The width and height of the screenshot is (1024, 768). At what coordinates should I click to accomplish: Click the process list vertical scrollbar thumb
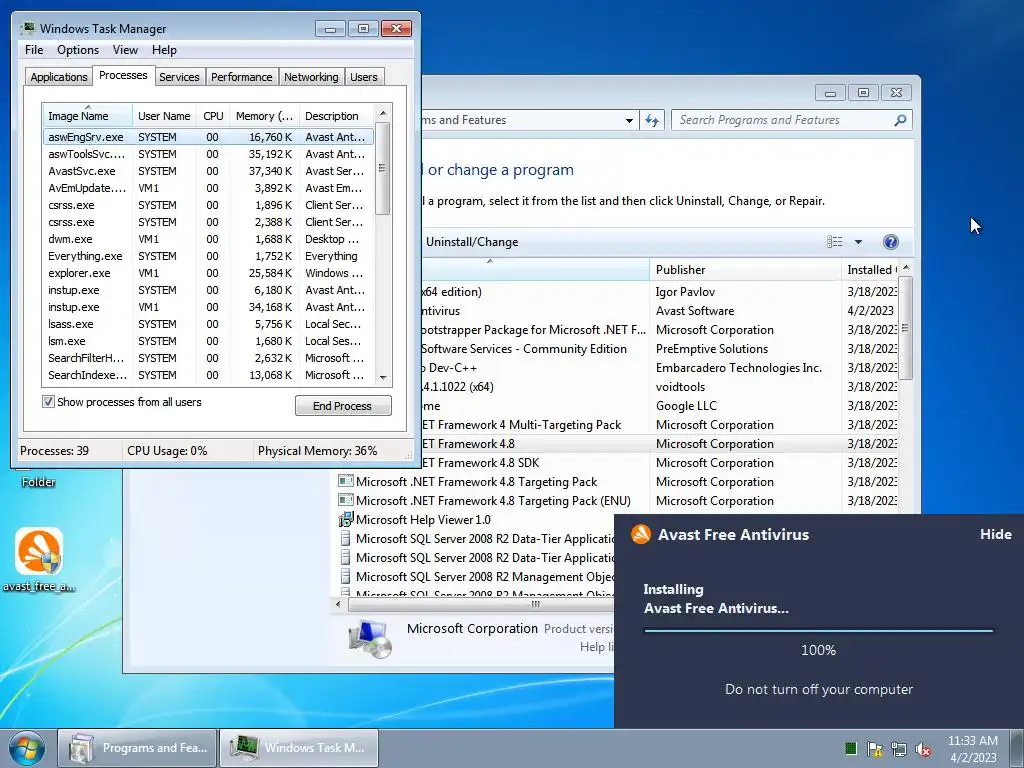coord(383,168)
